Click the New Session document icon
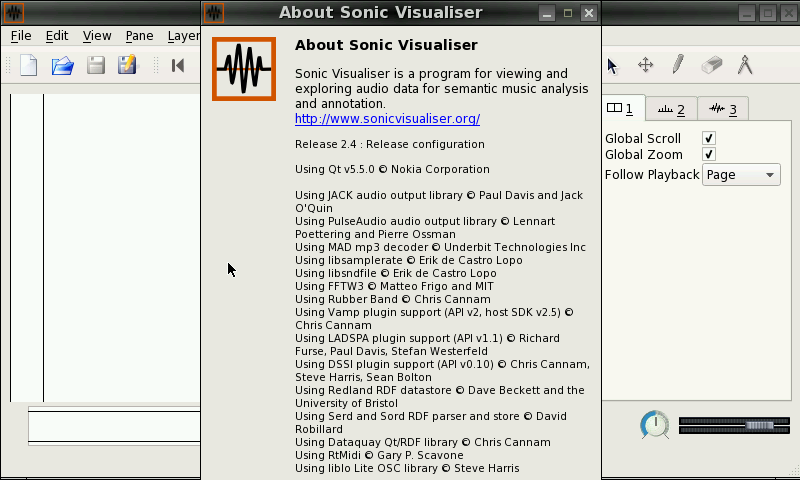Screen dimensions: 800x480 (29, 65)
